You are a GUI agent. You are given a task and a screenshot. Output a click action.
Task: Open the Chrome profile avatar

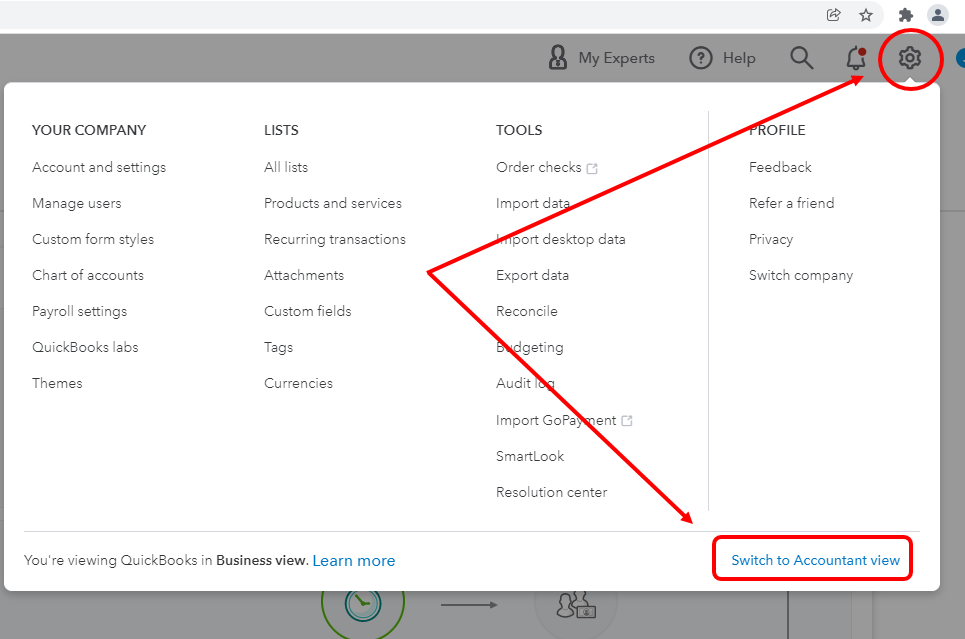(x=937, y=15)
